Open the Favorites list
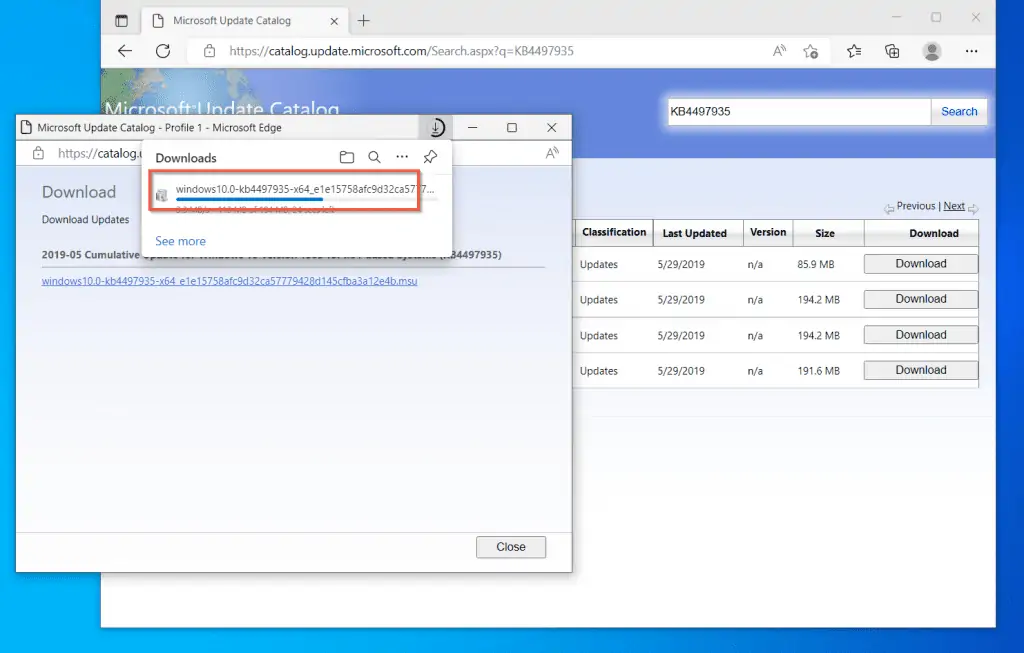 point(854,51)
